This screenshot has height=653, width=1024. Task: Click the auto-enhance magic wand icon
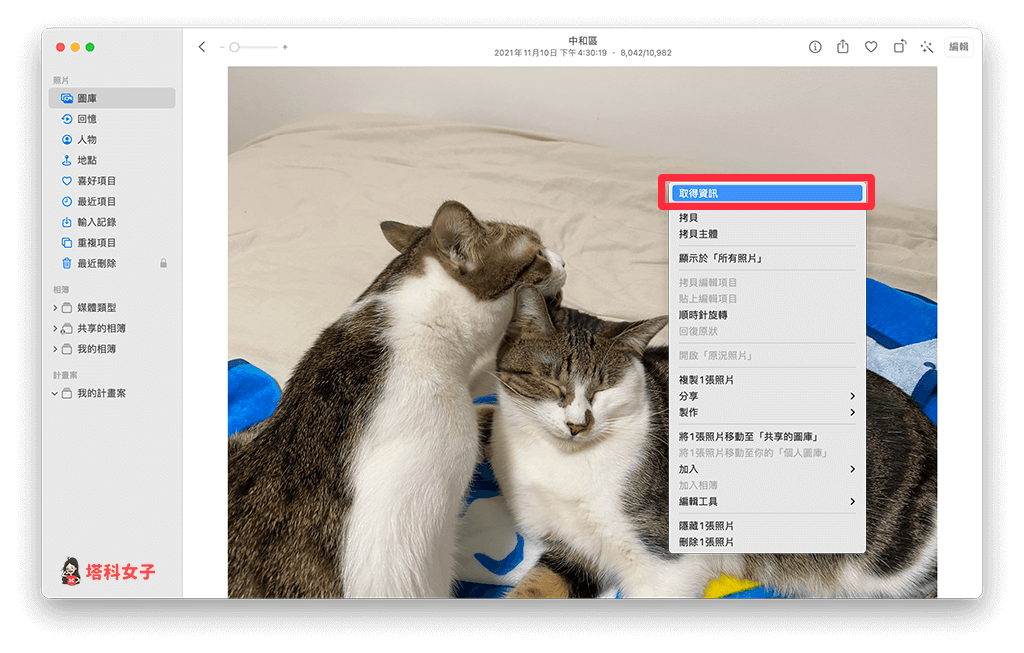[x=927, y=47]
